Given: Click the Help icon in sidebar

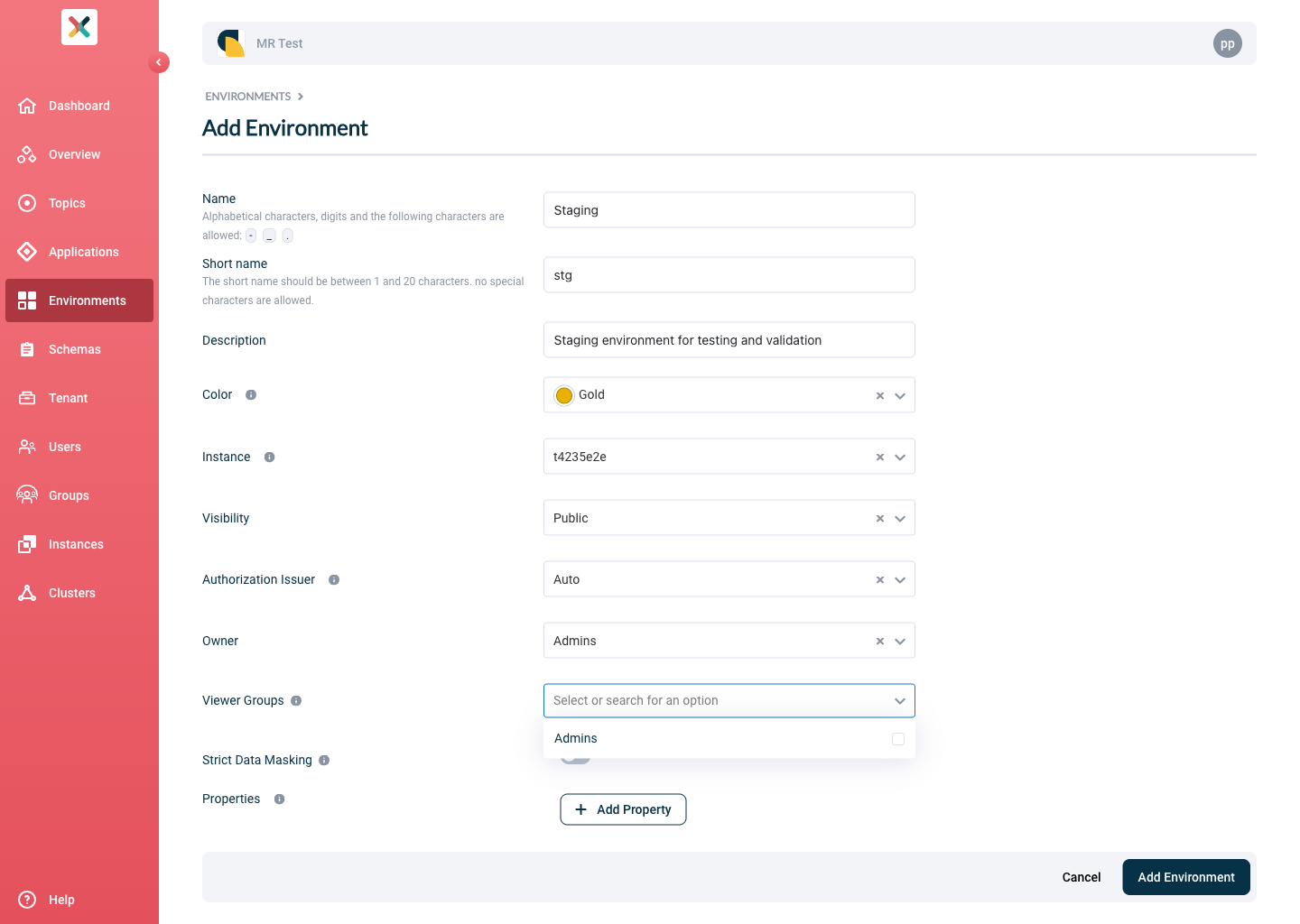Looking at the screenshot, I should [27, 900].
